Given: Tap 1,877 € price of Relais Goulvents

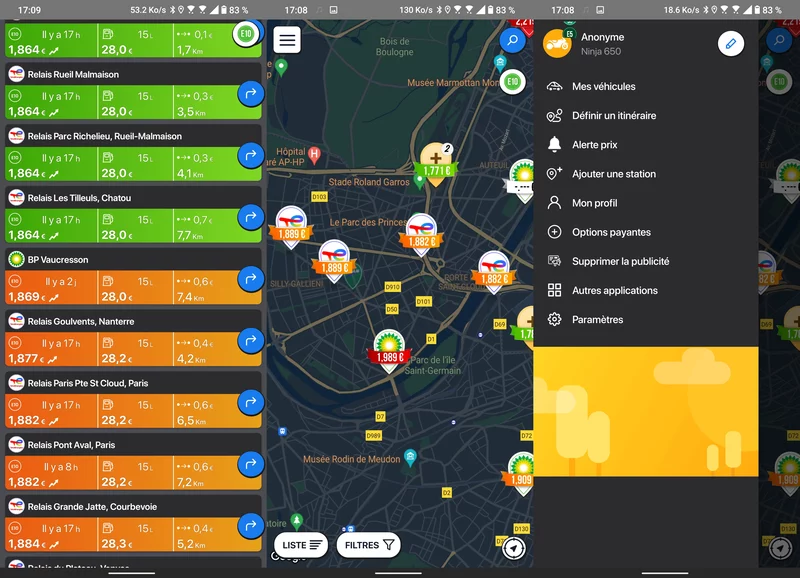Looking at the screenshot, I should (27, 358).
